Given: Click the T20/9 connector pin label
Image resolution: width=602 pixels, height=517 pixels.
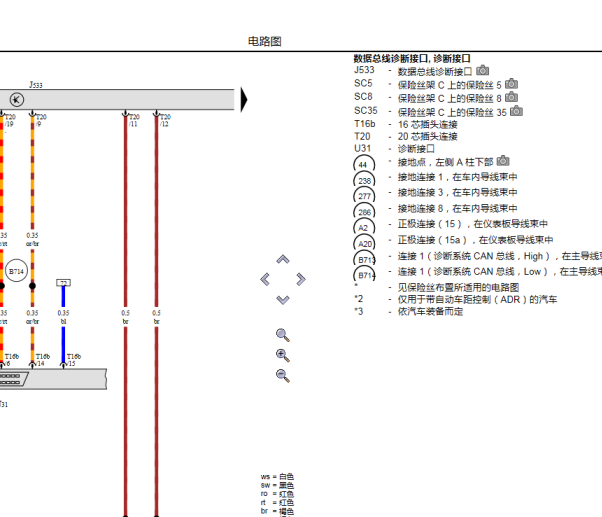Looking at the screenshot, I should click(41, 120).
